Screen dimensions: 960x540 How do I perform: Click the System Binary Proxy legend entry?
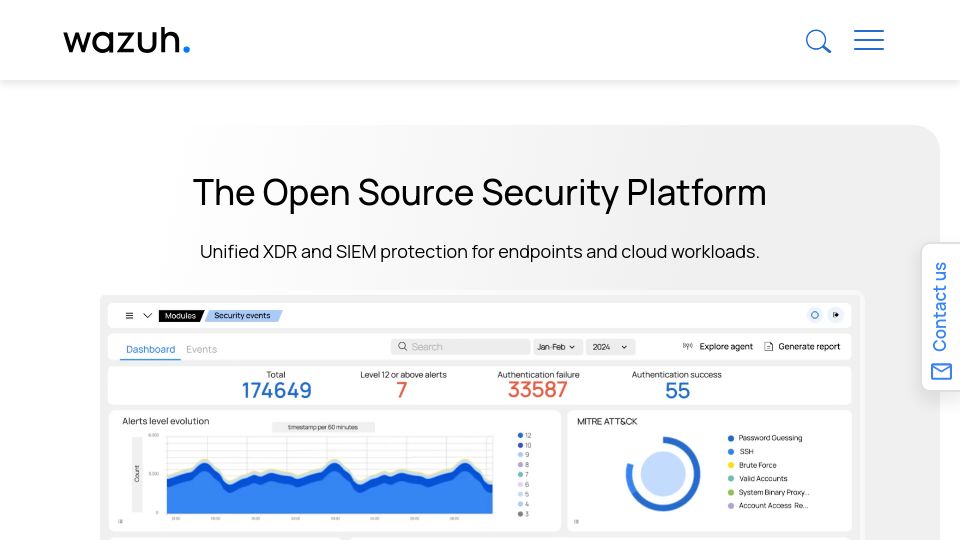click(x=768, y=492)
